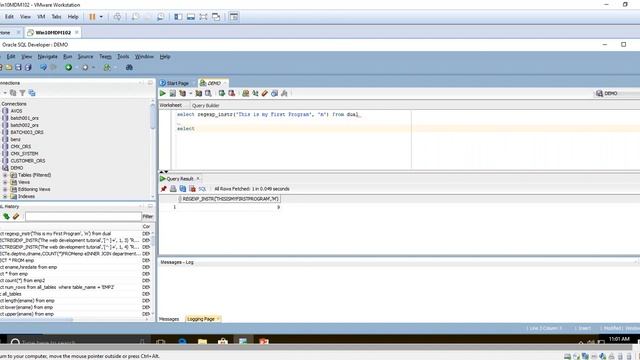This screenshot has width=640, height=360.
Task: Click the VMware full screen icon
Action: tap(203, 17)
